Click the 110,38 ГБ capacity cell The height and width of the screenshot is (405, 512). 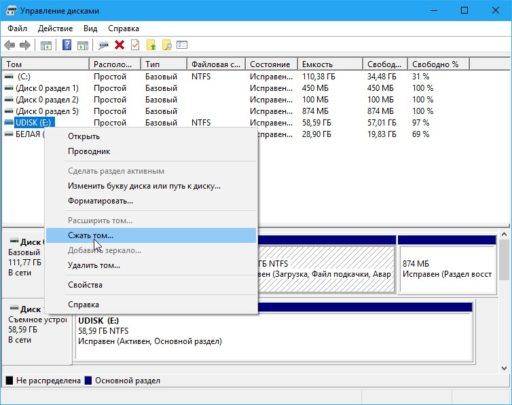[x=319, y=77]
